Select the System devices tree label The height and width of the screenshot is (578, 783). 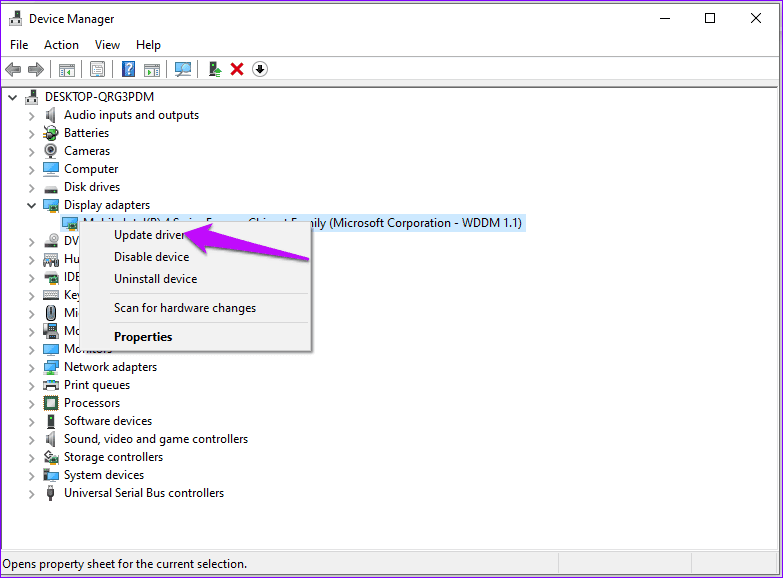pos(104,475)
